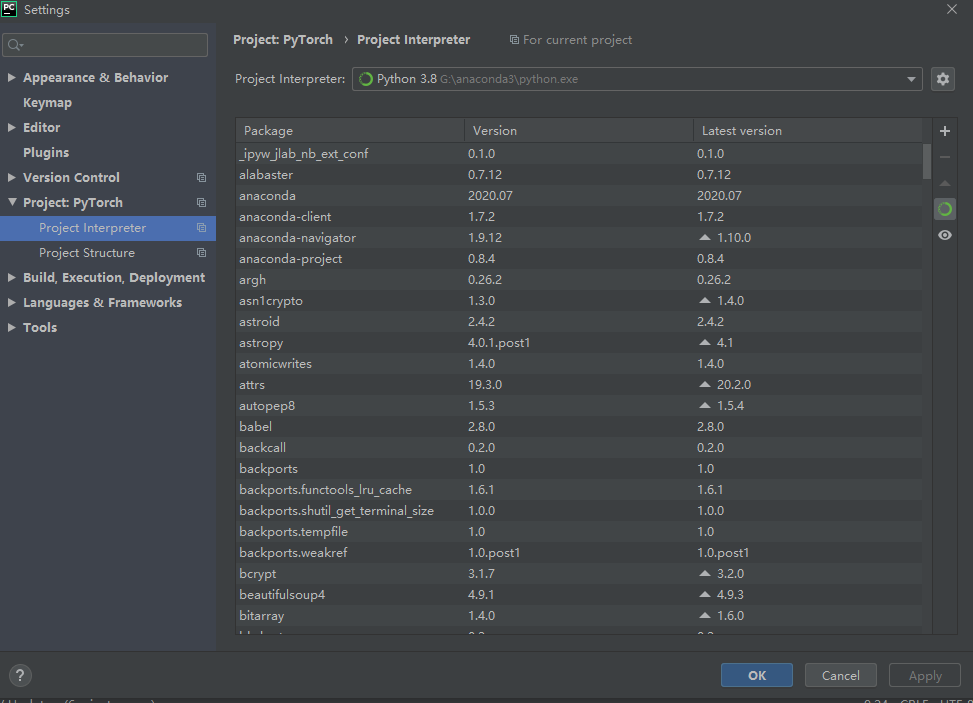Select the anaconda package row

tap(579, 195)
